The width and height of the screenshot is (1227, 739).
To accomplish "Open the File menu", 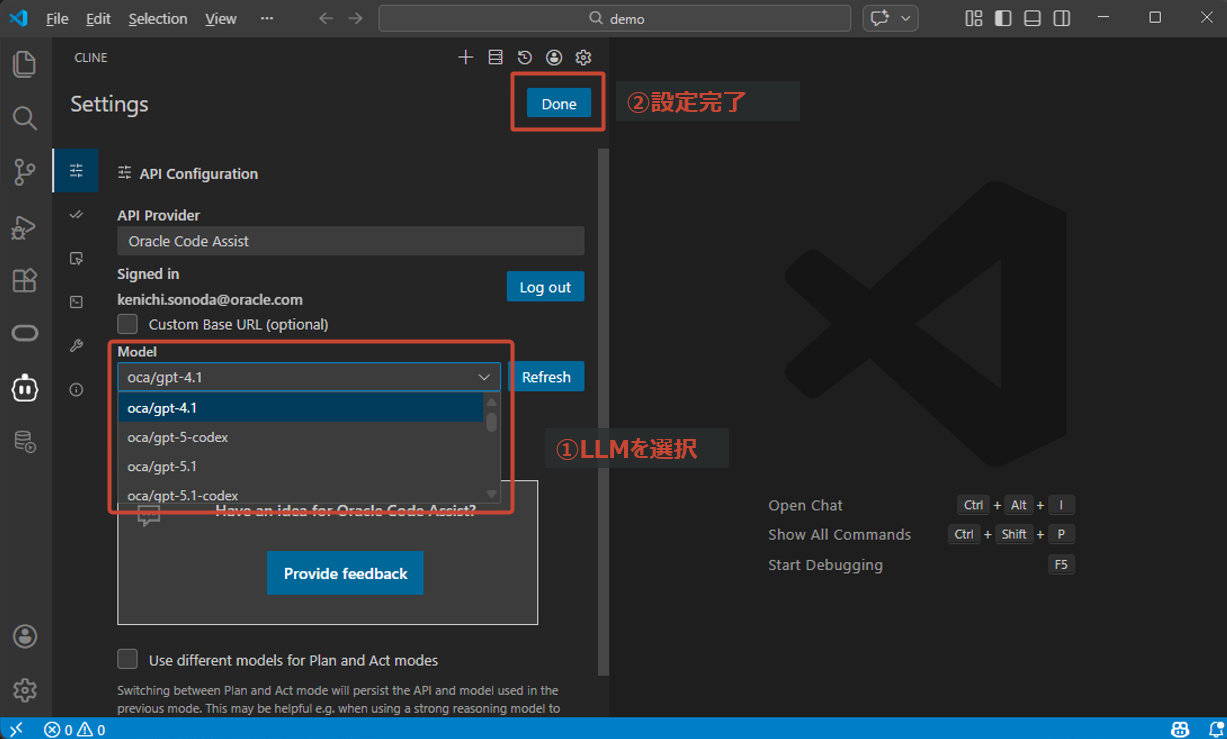I will pyautogui.click(x=57, y=18).
